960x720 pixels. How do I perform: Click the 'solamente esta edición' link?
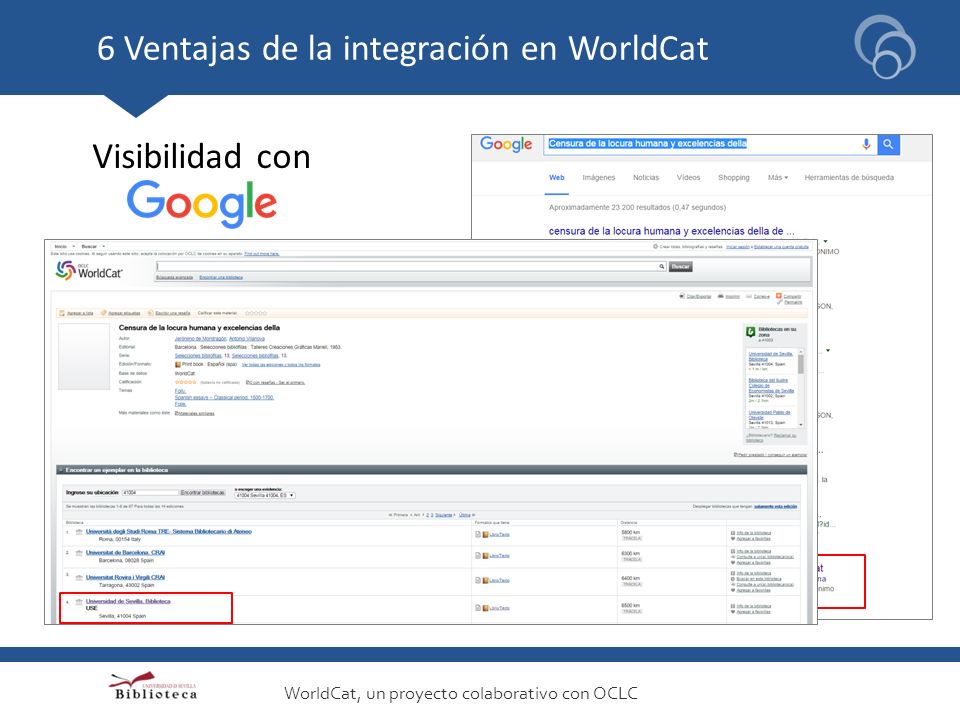coord(776,506)
